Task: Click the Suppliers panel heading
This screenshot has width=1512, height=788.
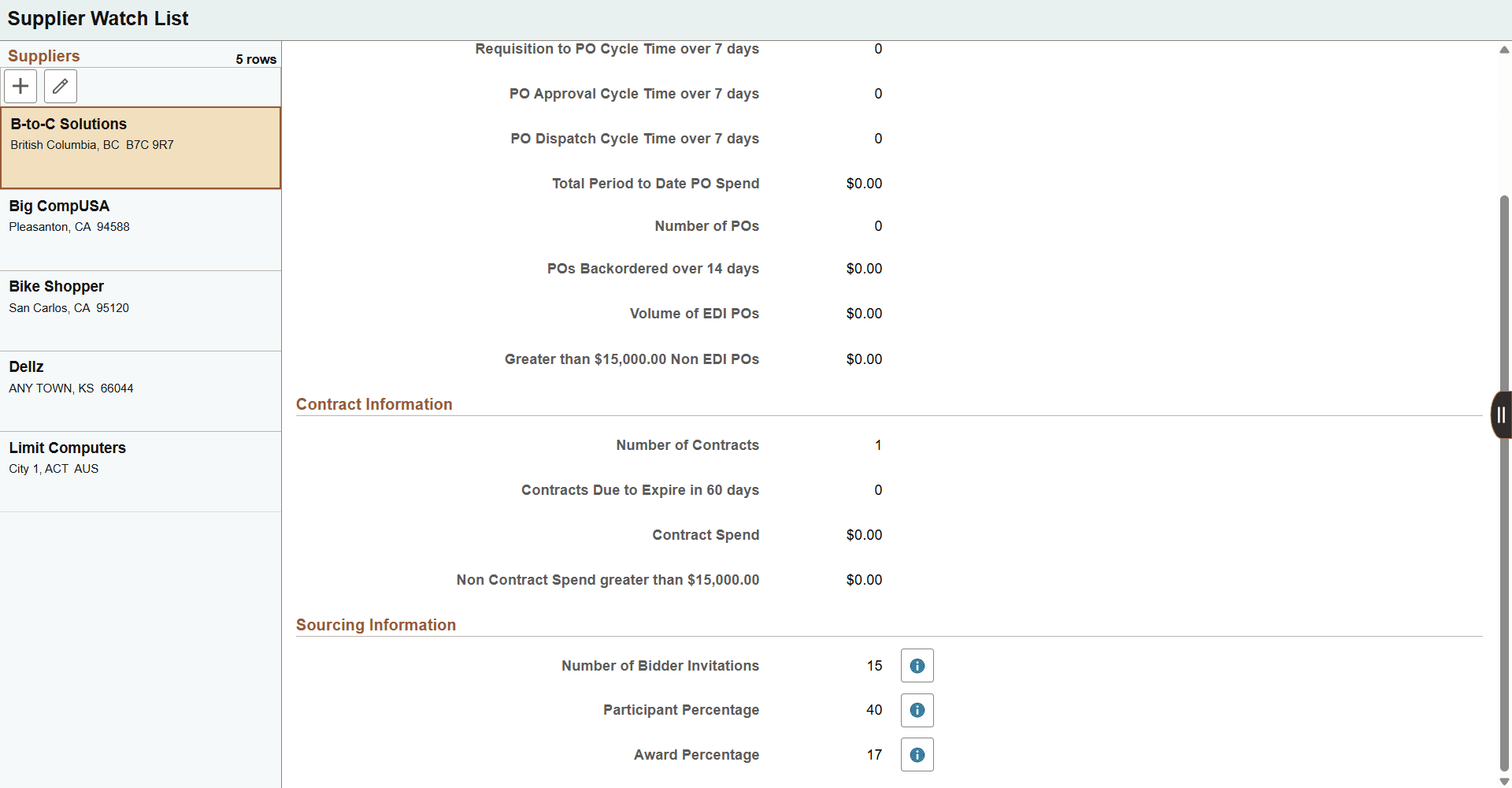Action: tap(43, 55)
